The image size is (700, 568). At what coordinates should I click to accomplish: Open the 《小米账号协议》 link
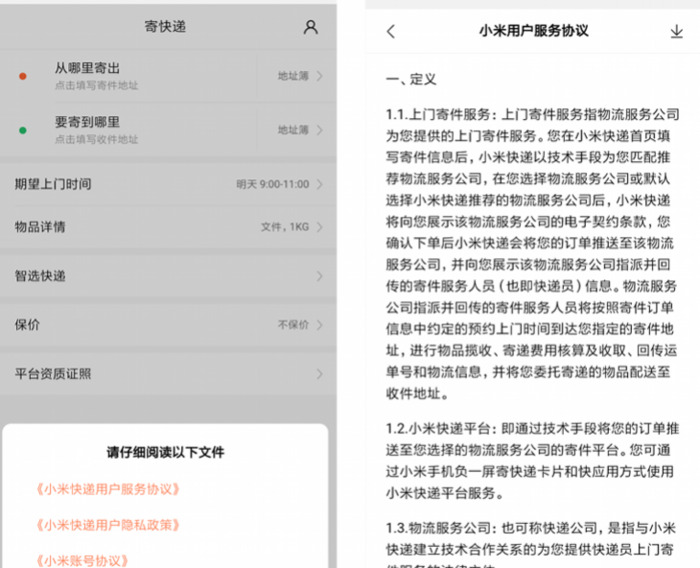coord(82,560)
